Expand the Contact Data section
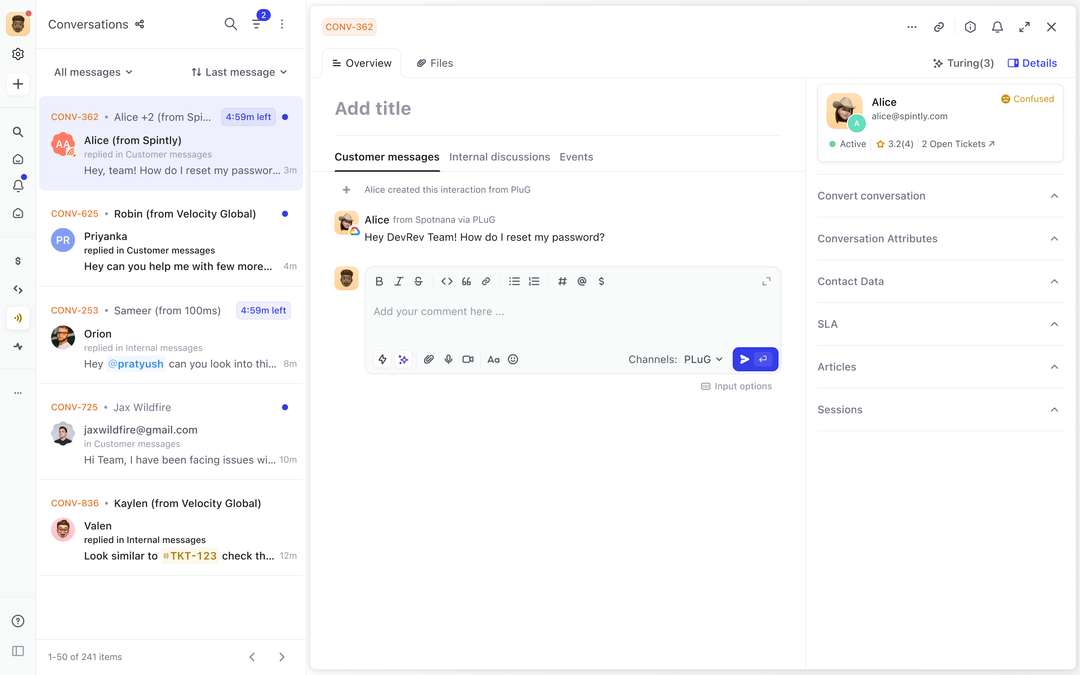The width and height of the screenshot is (1080, 675). pos(939,282)
